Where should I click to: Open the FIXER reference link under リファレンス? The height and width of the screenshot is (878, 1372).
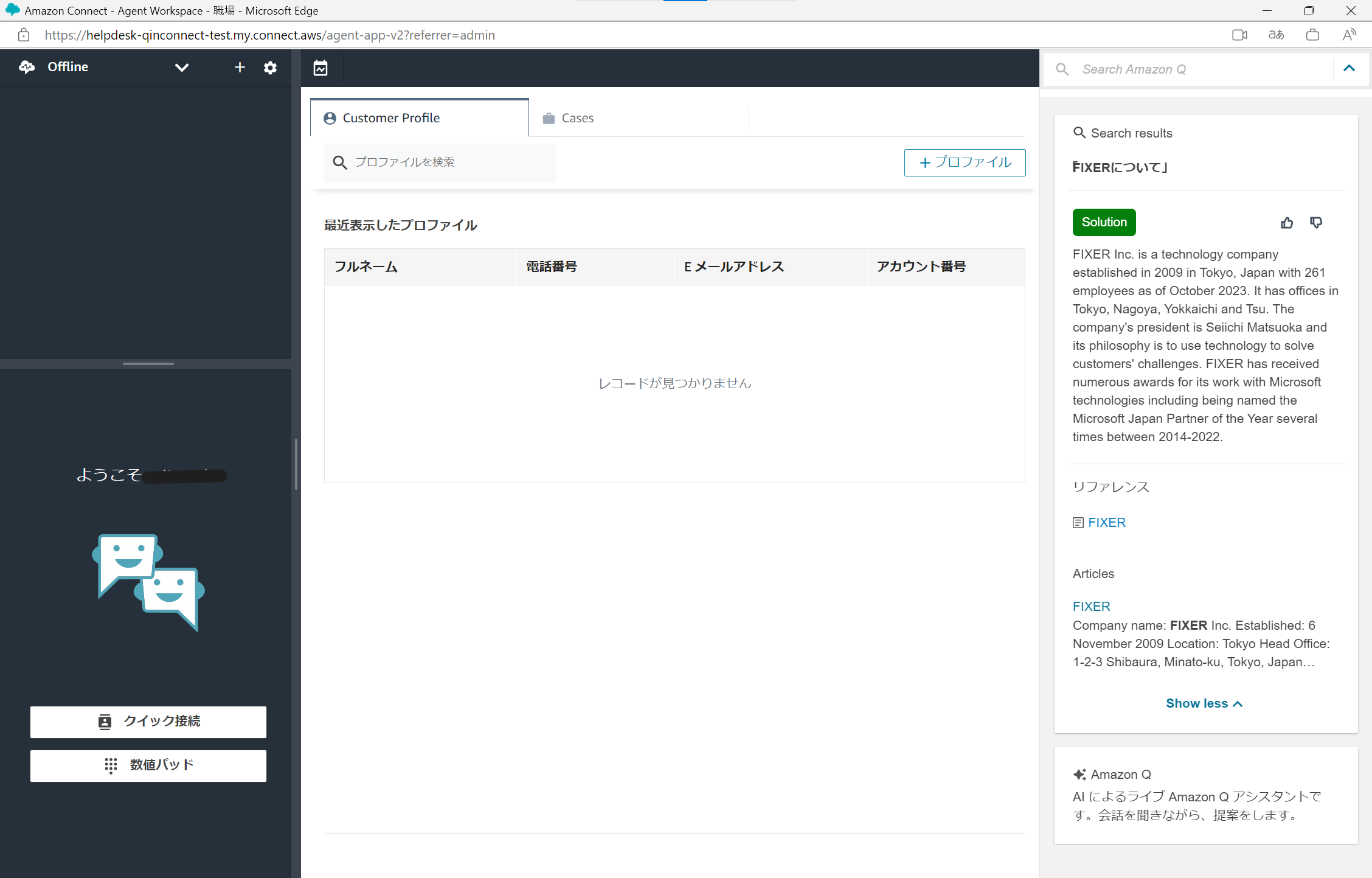[1107, 523]
